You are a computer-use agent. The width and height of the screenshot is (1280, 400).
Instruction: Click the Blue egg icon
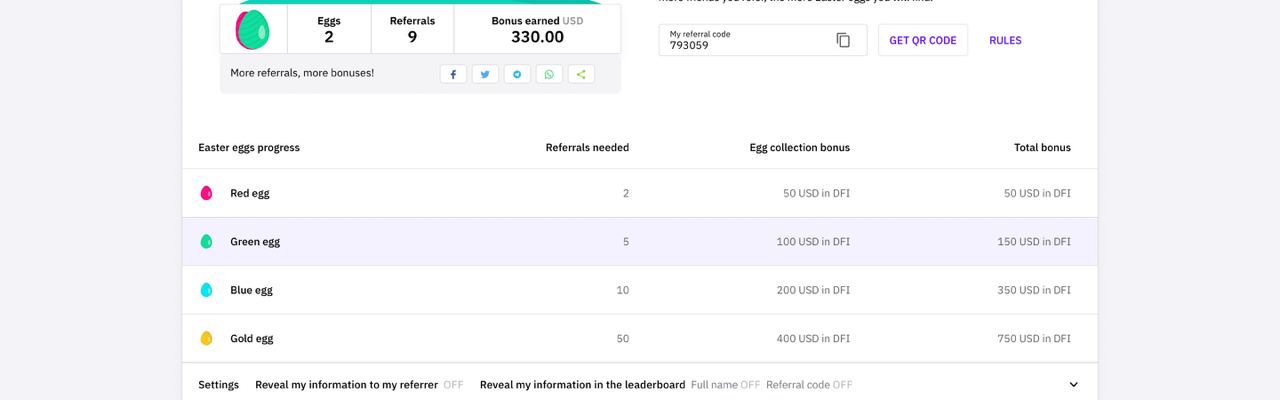[x=206, y=290]
